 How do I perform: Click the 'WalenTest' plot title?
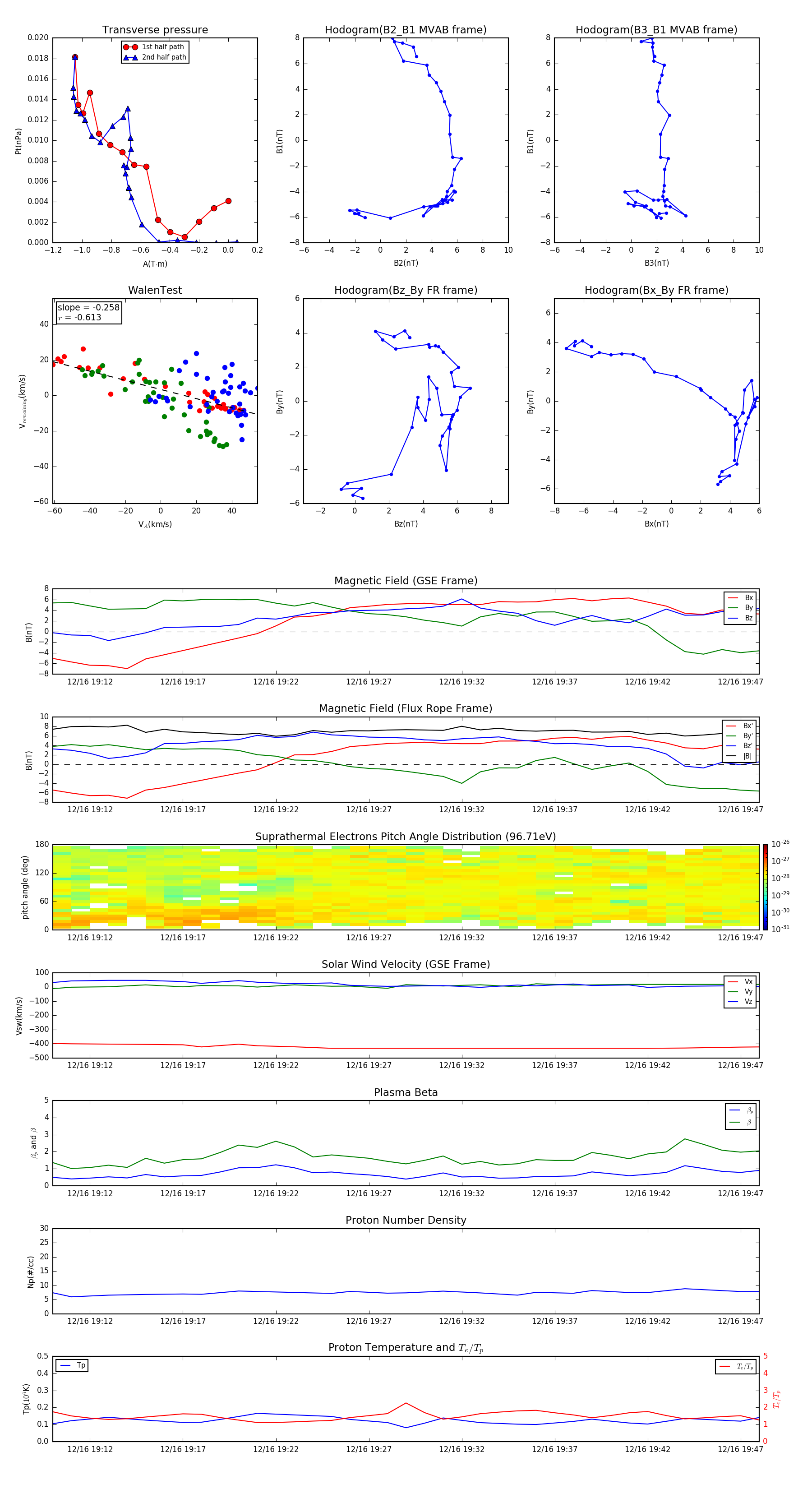click(155, 290)
